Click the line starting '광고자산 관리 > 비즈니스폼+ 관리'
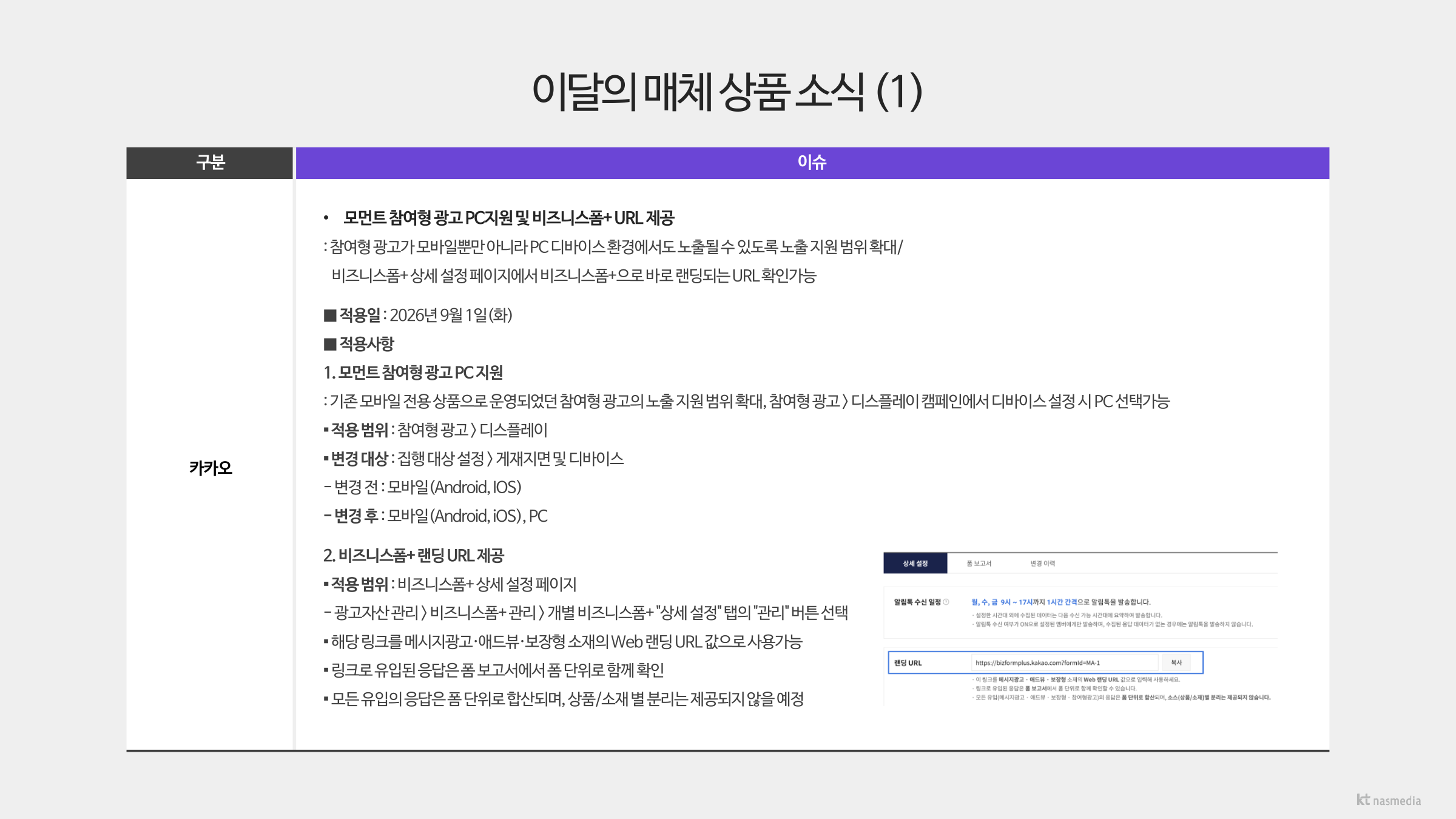Screen dimensions: 1456x819 (586, 613)
